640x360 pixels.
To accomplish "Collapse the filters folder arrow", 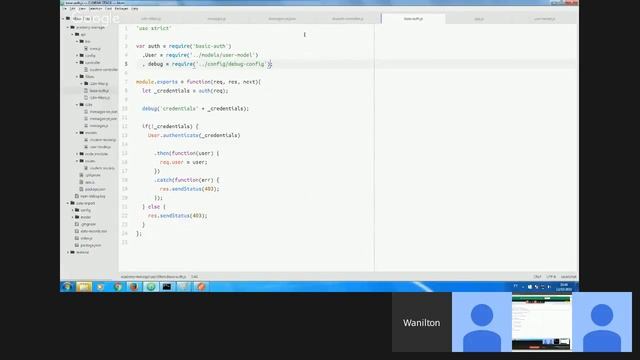I will tap(77, 76).
